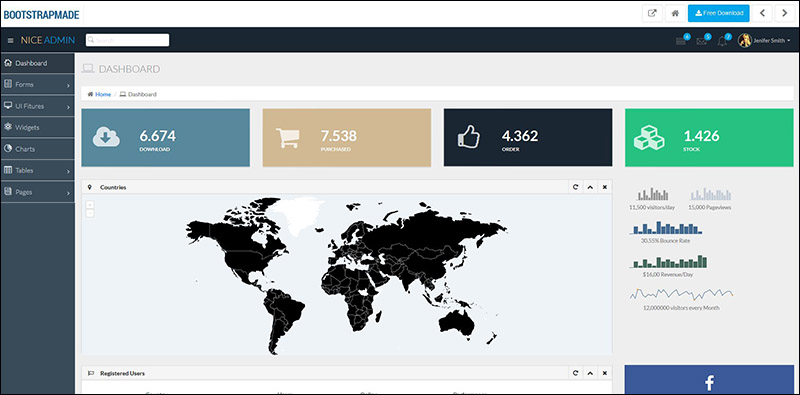Zoom out on the Countries map

pos(90,213)
